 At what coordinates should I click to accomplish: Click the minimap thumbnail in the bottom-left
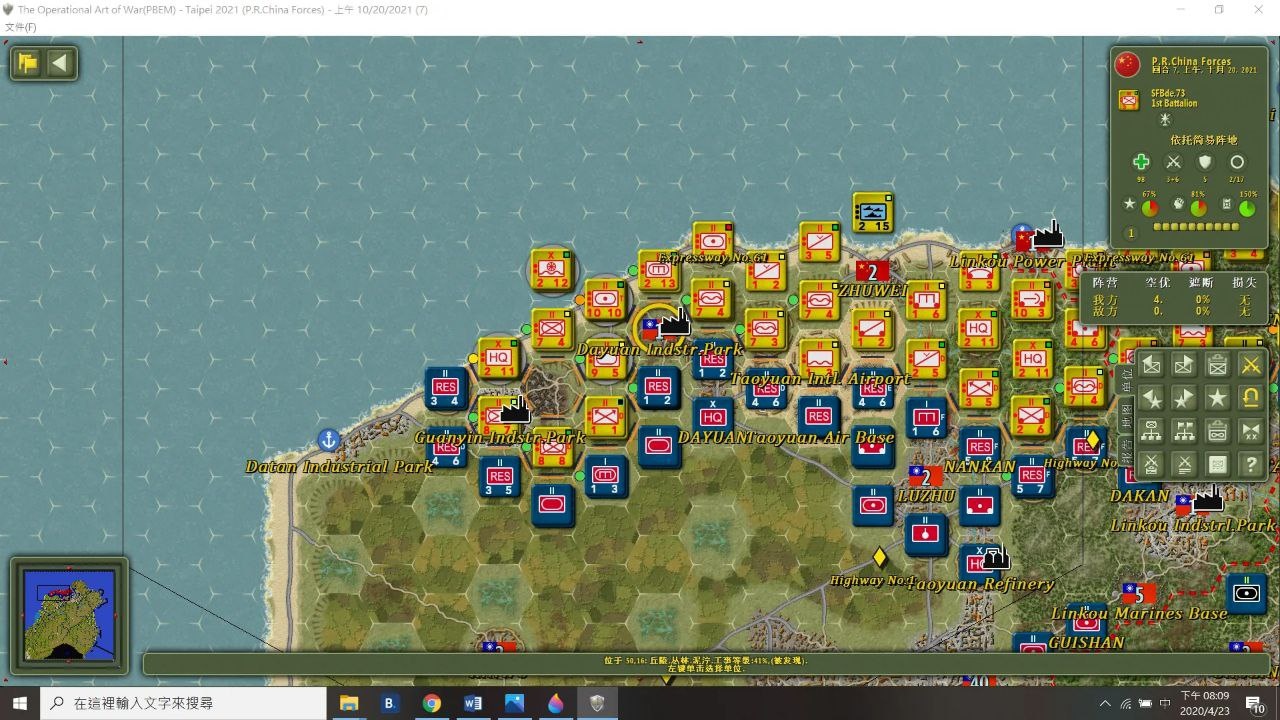(x=69, y=615)
